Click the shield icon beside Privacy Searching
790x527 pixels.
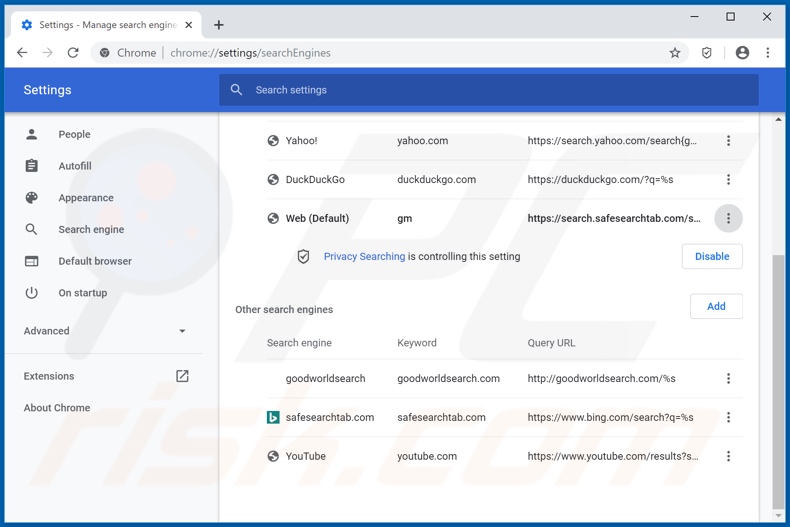click(x=303, y=256)
